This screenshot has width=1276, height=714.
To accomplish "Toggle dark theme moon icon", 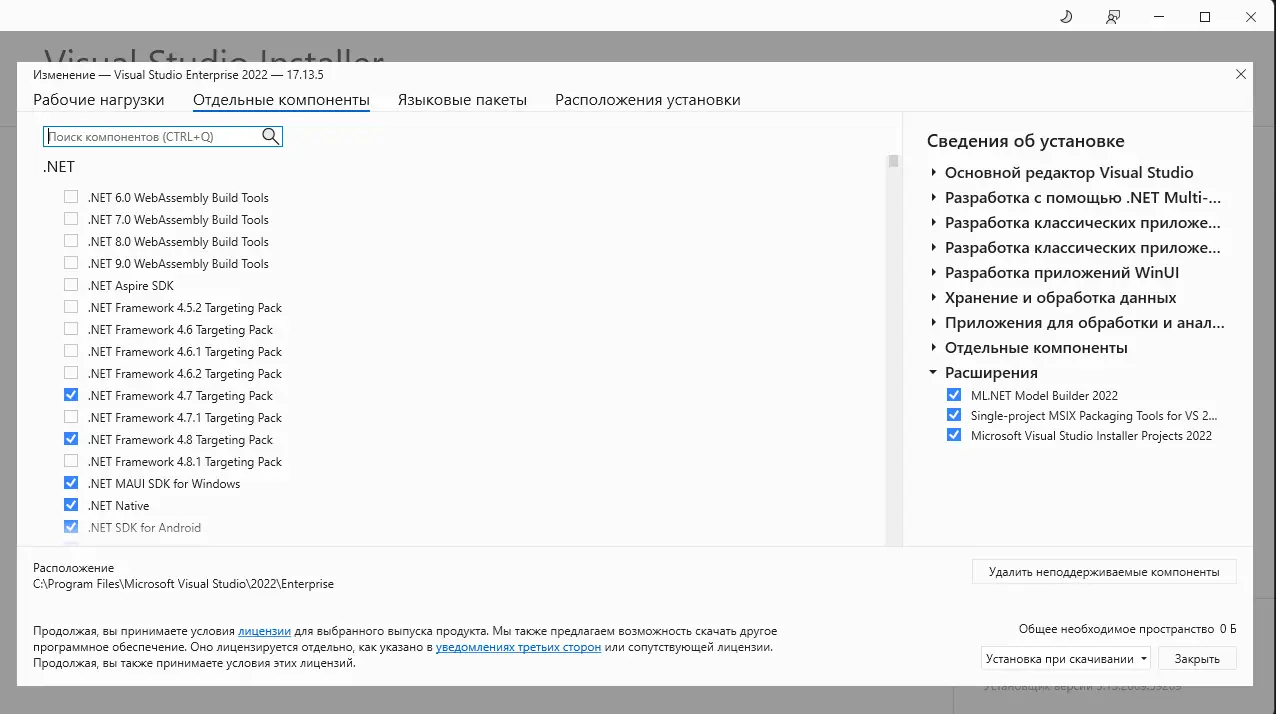I will [x=1066, y=17].
